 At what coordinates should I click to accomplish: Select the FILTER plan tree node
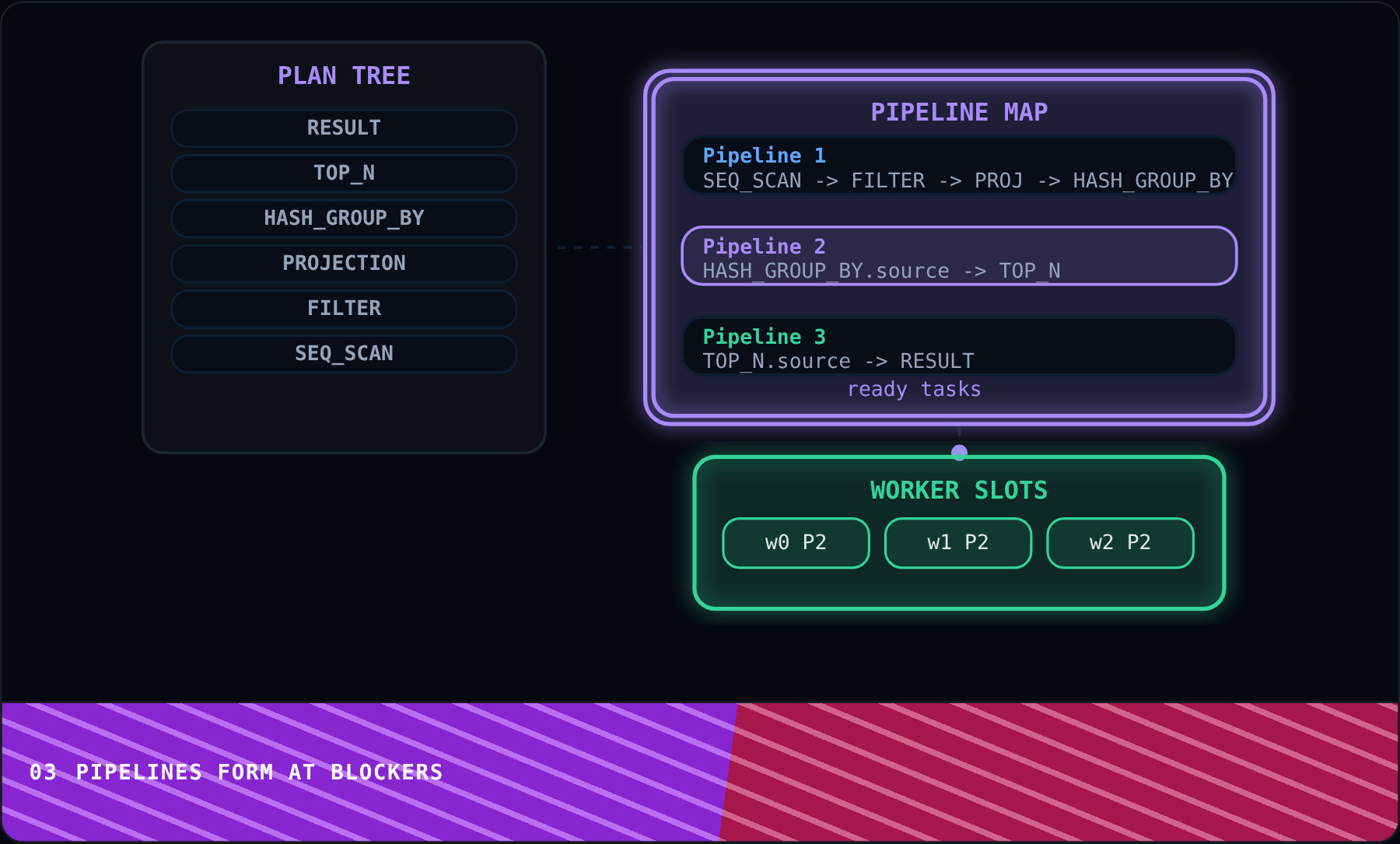[344, 308]
